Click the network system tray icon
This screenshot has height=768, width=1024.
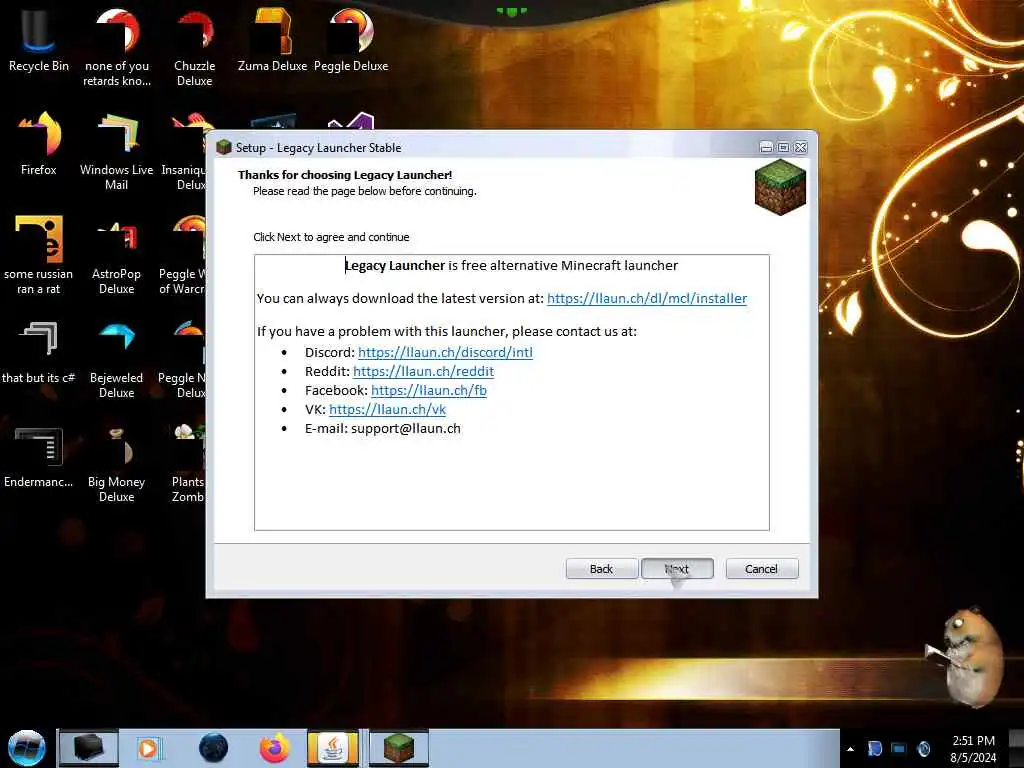point(899,748)
